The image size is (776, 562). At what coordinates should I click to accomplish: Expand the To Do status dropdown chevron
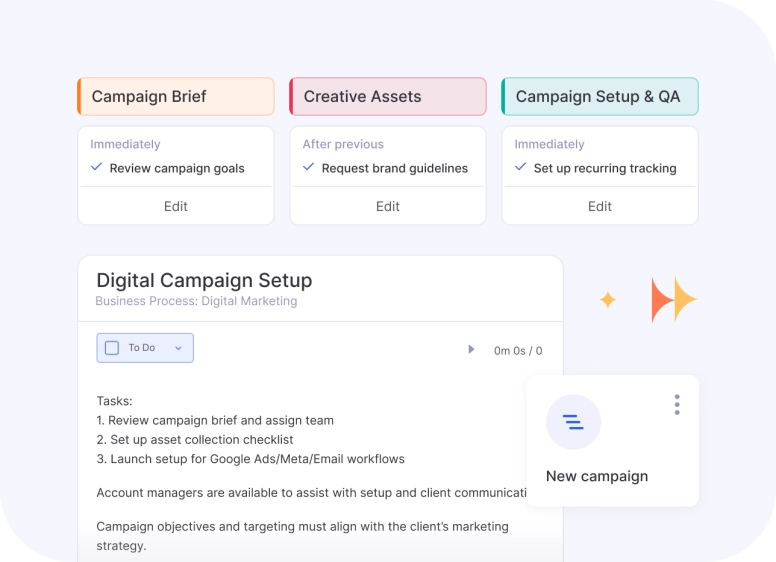tap(178, 348)
